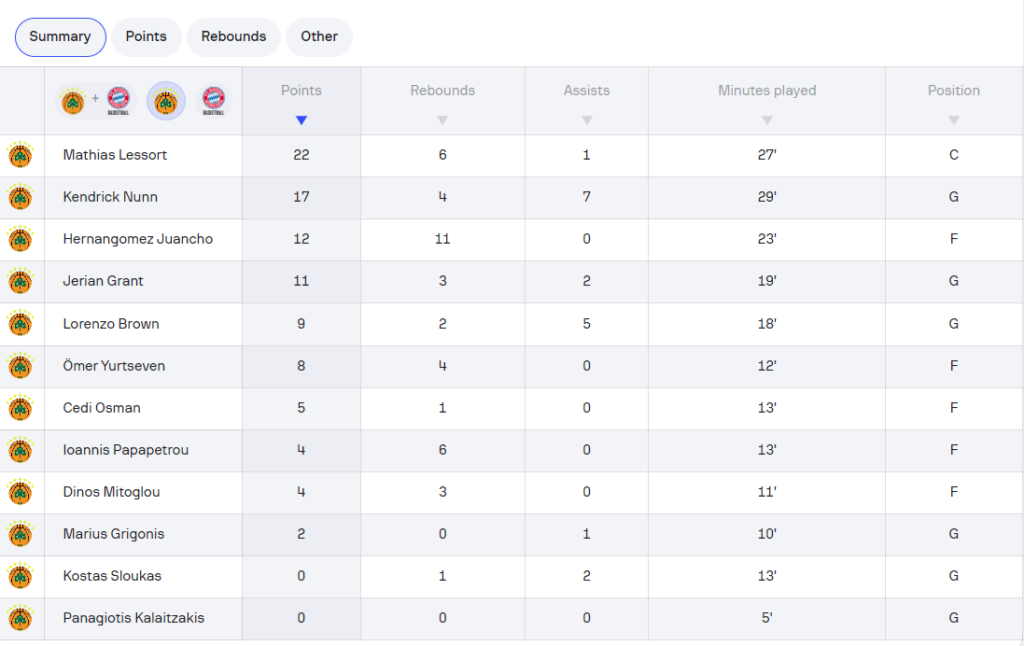This screenshot has width=1024, height=646.
Task: Click team logo beside Mathias Lessort
Action: coord(20,156)
